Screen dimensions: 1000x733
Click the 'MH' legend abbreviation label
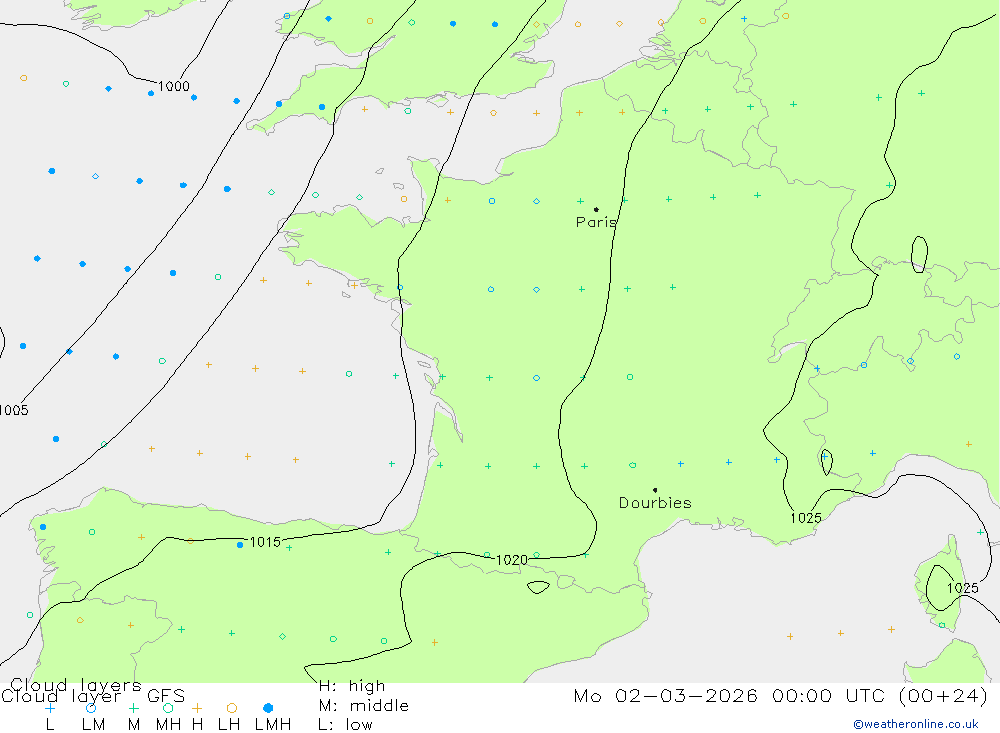tap(168, 725)
